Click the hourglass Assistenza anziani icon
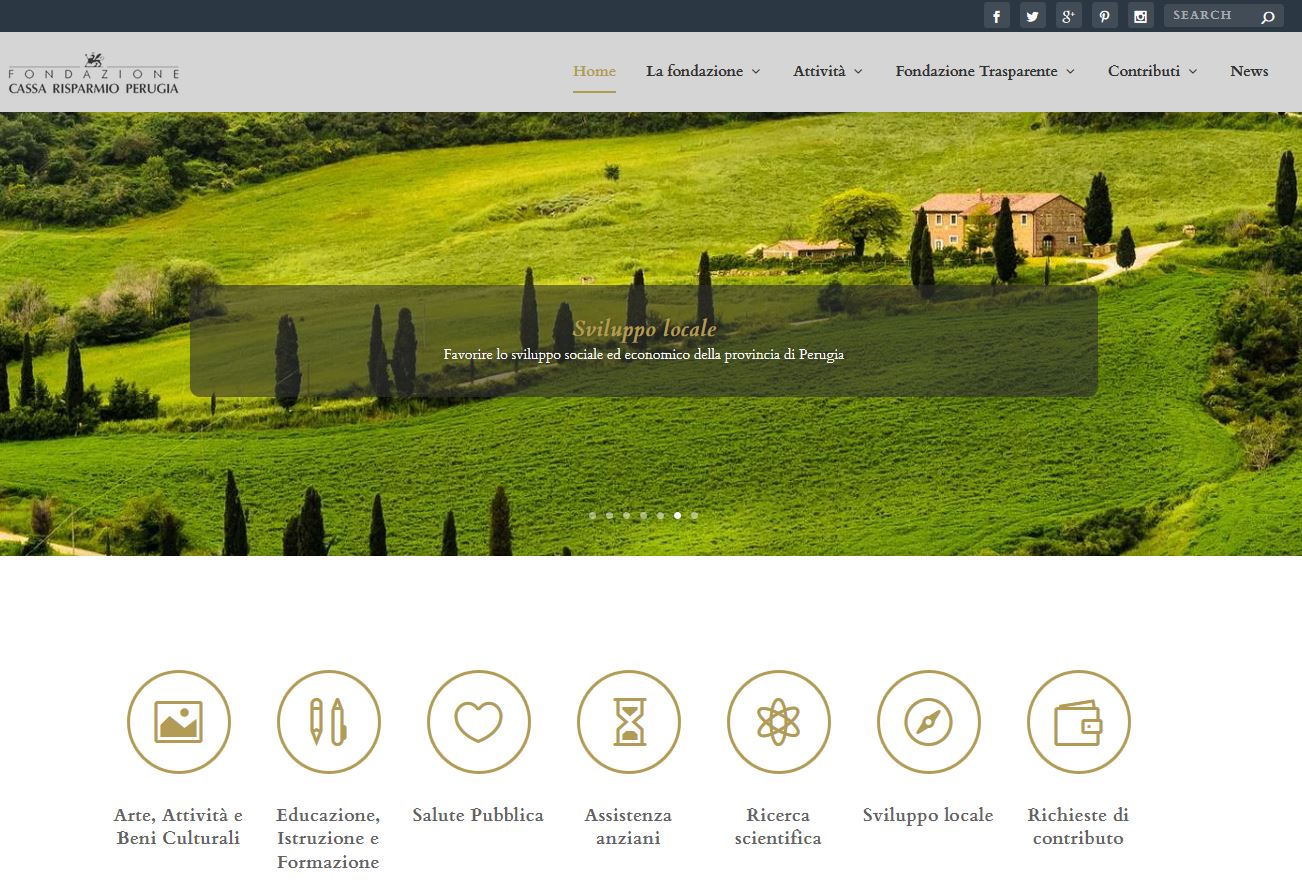Image resolution: width=1302 pixels, height=880 pixels. point(629,722)
